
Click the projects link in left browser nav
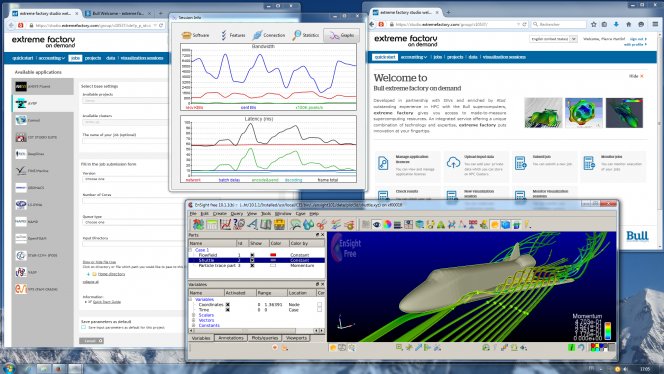coord(93,58)
